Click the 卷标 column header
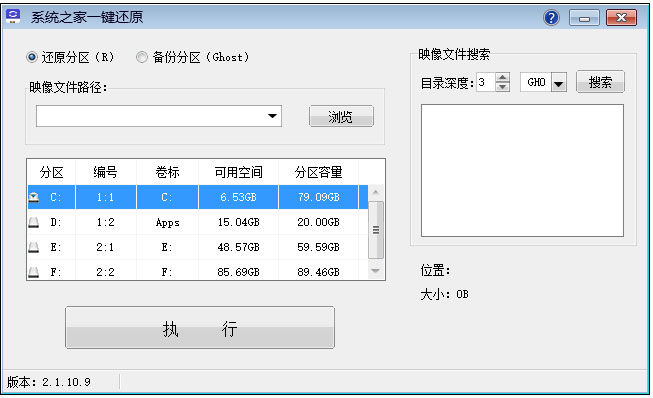 [x=167, y=172]
